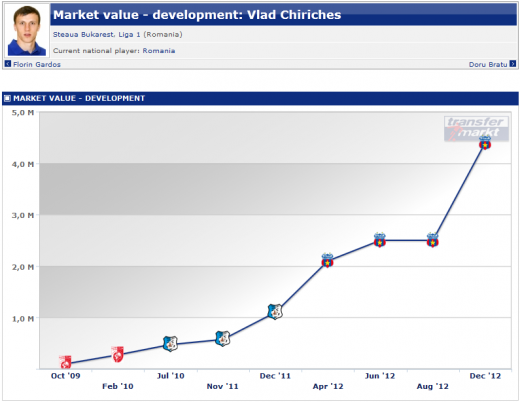The image size is (520, 402).
Task: Collapse the Market Value - Development panel icon
Action: [x=7, y=98]
